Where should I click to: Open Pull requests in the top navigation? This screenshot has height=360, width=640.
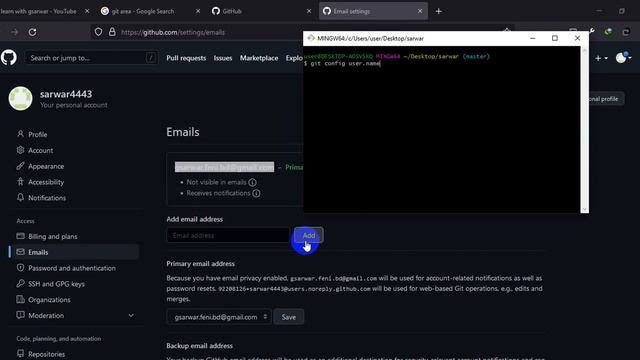[186, 58]
